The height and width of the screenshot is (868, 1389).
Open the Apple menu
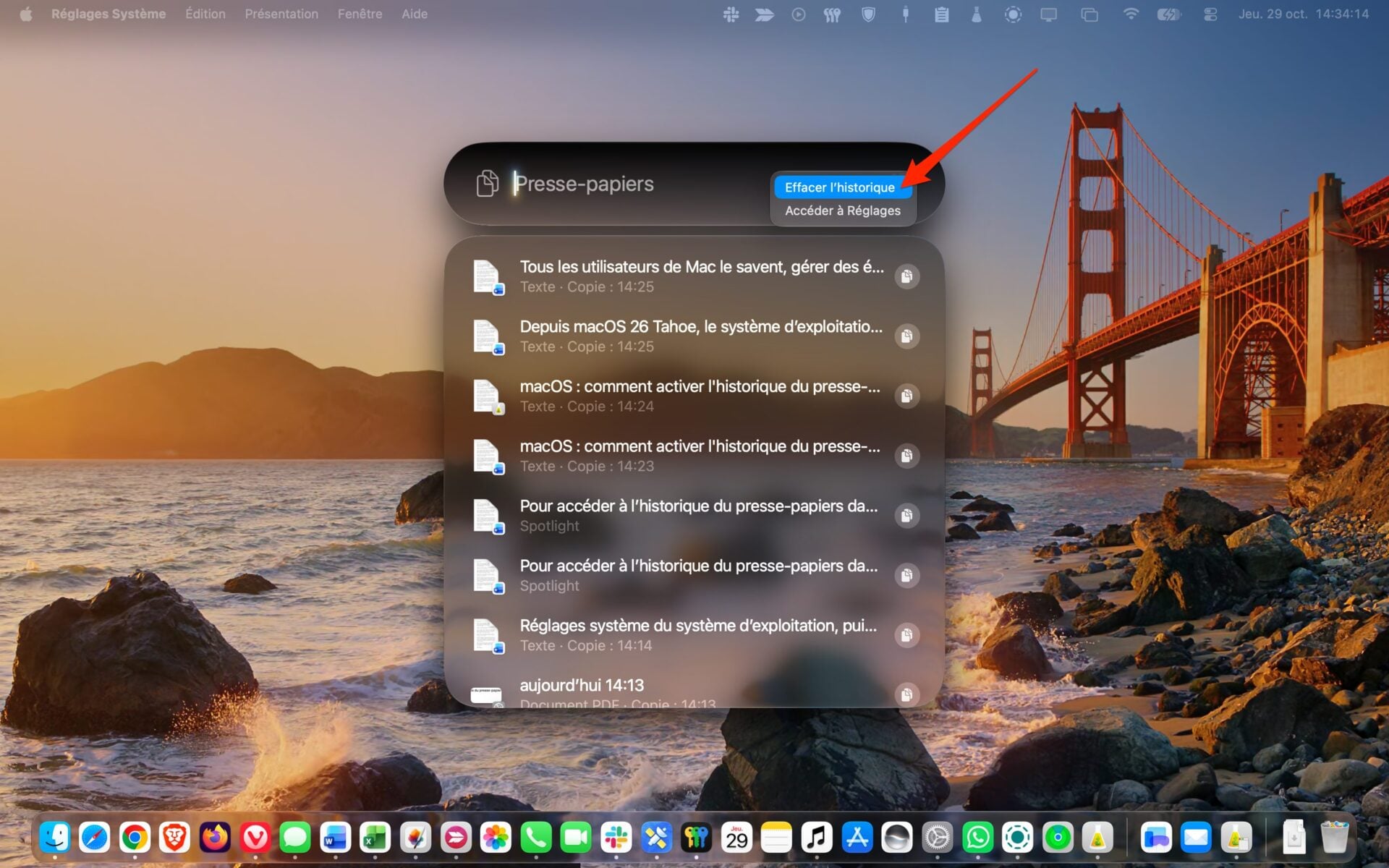coord(26,14)
